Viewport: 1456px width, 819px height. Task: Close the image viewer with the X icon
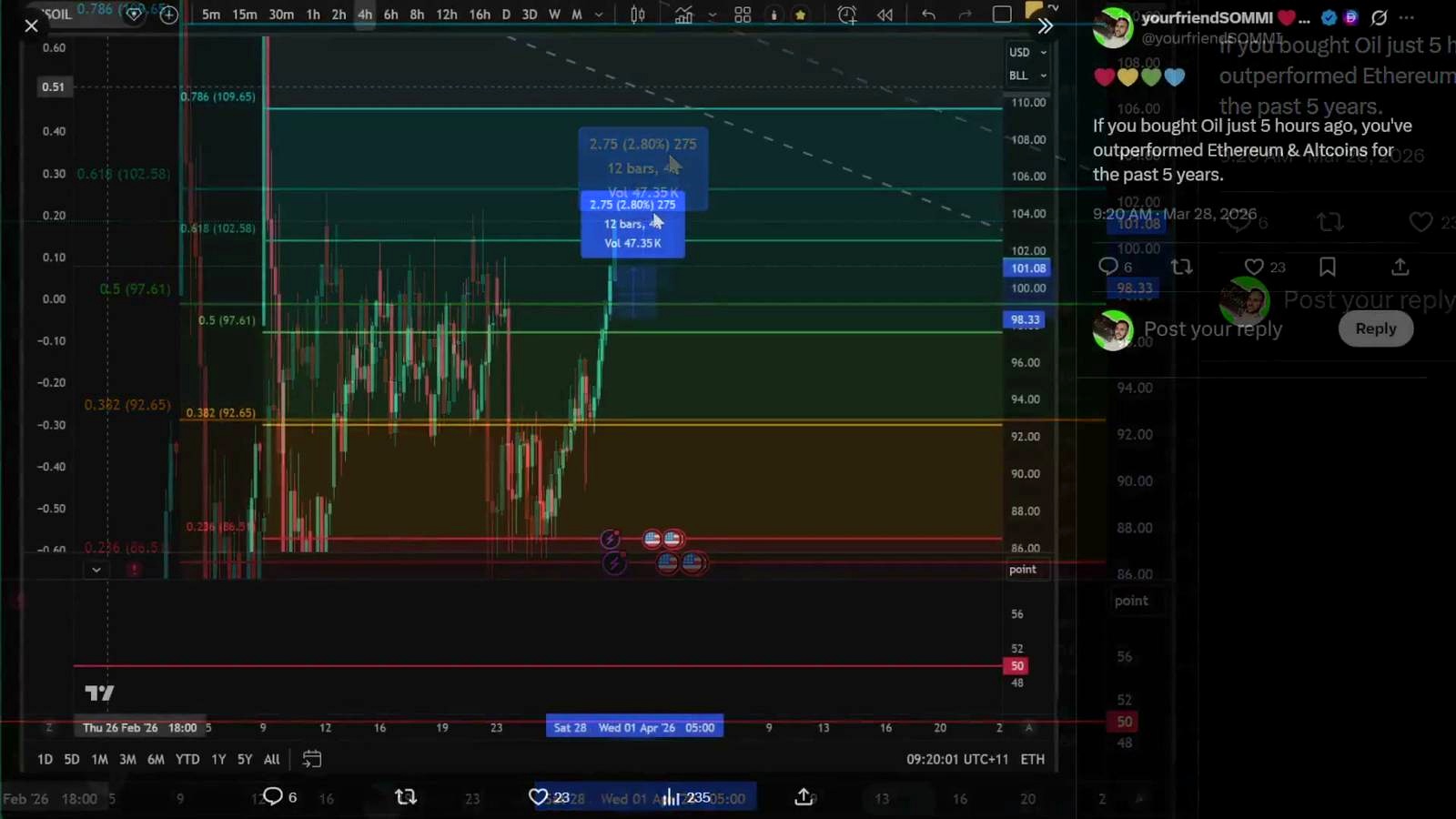(x=31, y=25)
